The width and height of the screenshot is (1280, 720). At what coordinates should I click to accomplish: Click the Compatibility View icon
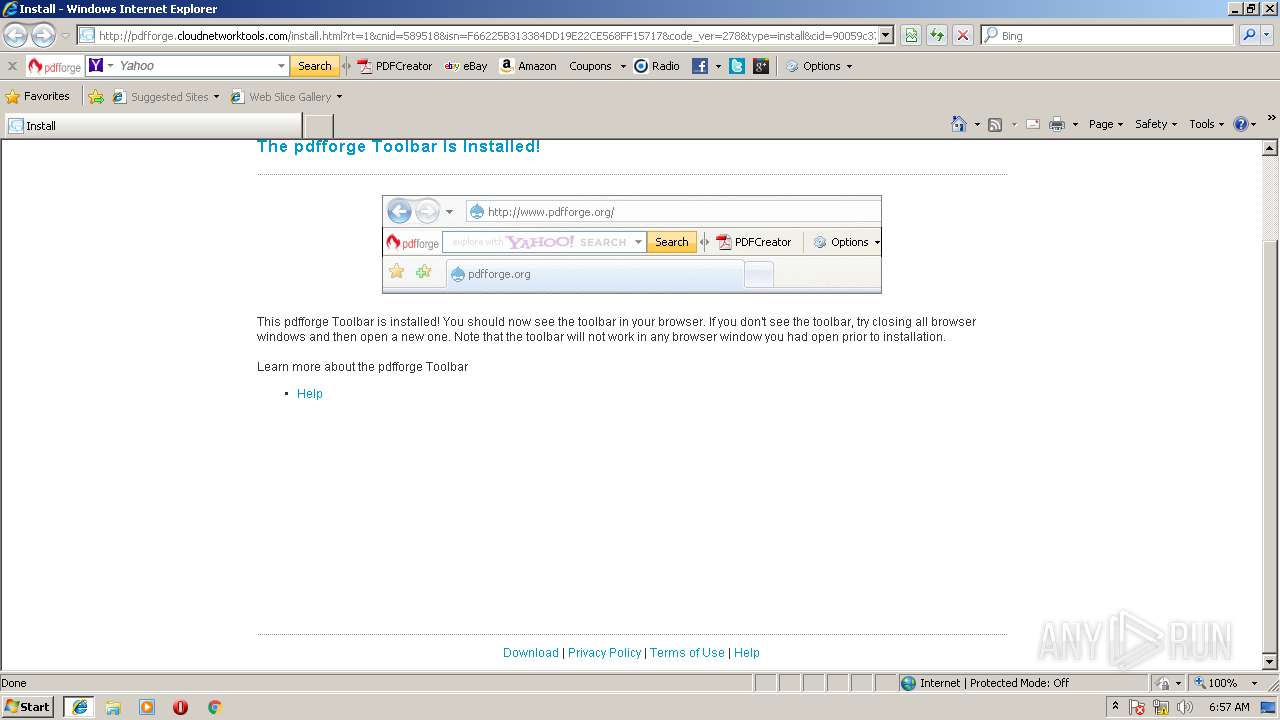[x=911, y=36]
